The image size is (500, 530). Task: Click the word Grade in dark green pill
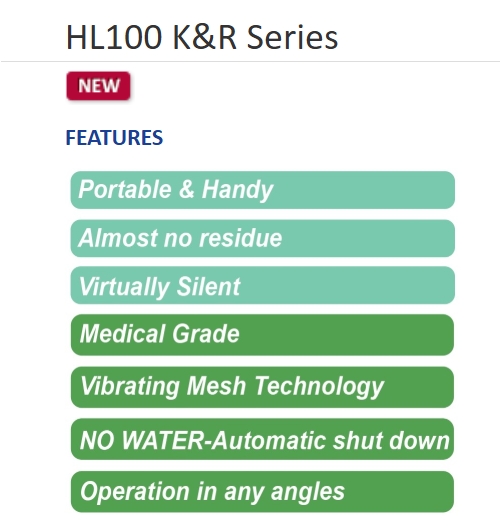(206, 334)
